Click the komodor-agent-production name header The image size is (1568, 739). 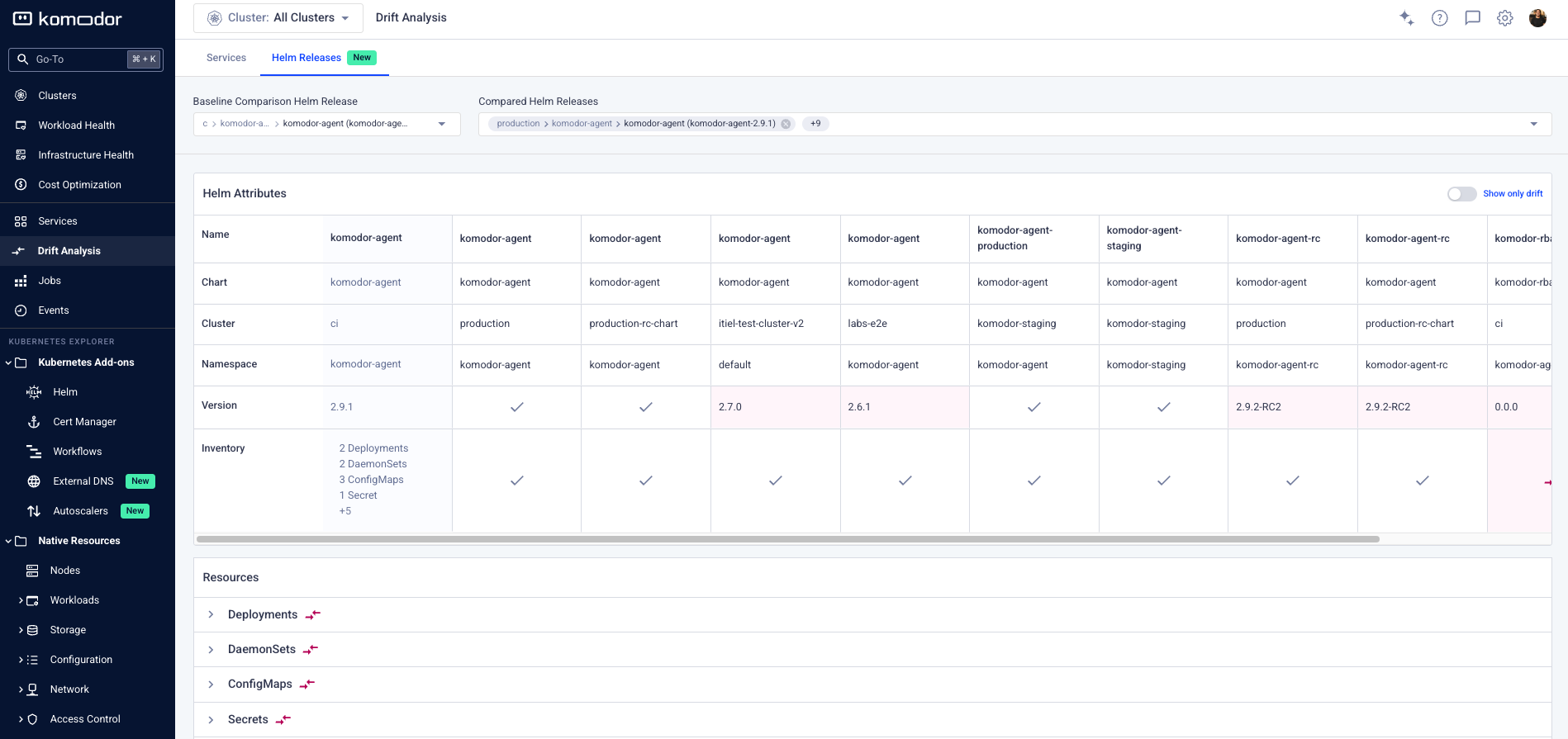[1014, 238]
